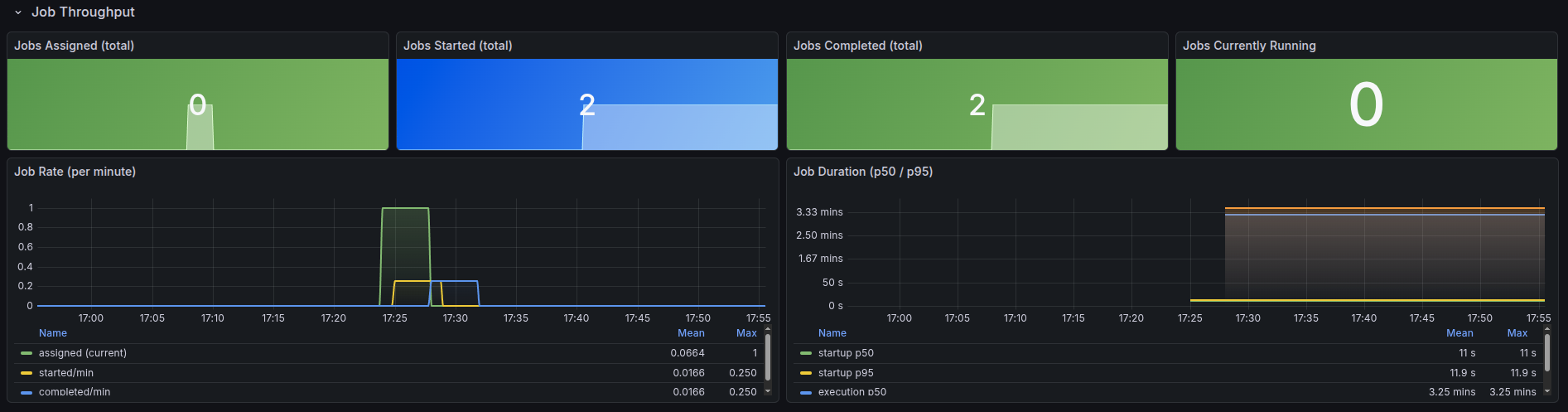Image resolution: width=1568 pixels, height=412 pixels.
Task: Click mean value 3.25 mins for execution p50
Action: coord(1452,392)
